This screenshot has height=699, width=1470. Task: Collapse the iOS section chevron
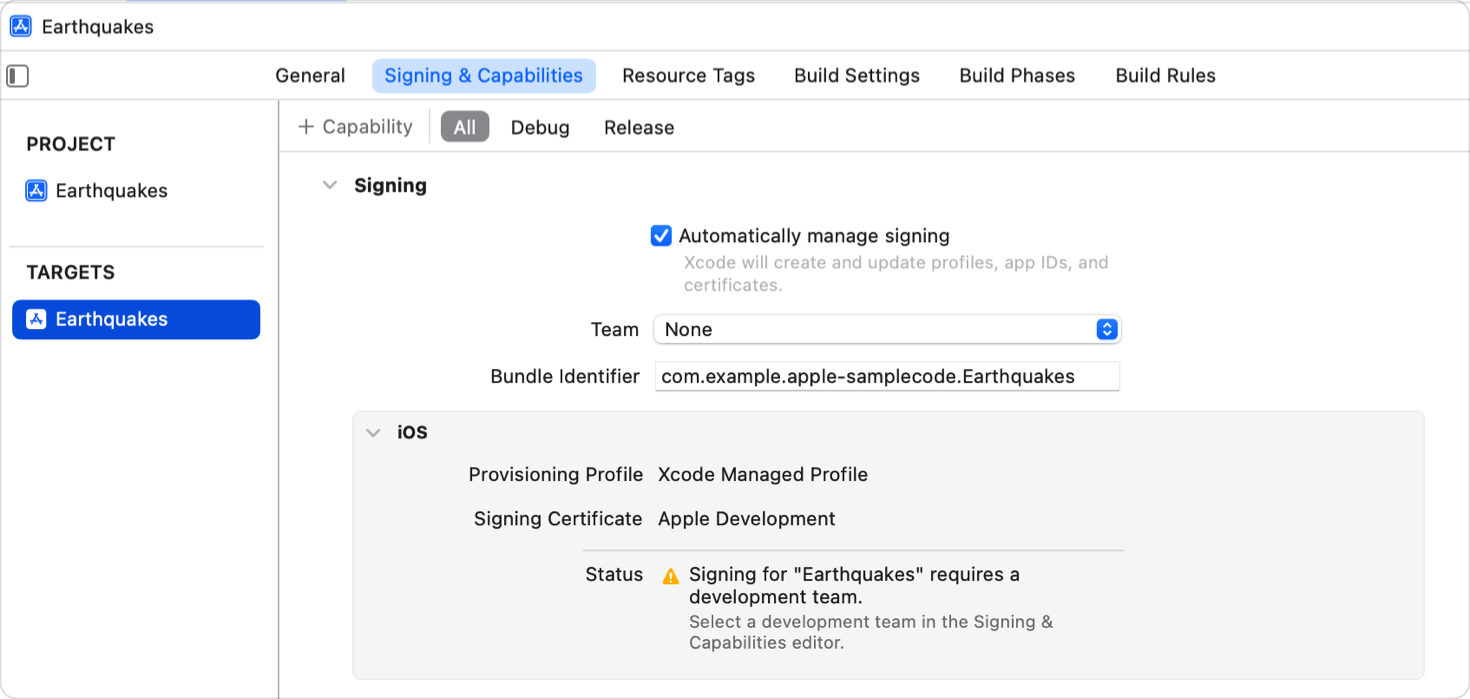pos(374,433)
